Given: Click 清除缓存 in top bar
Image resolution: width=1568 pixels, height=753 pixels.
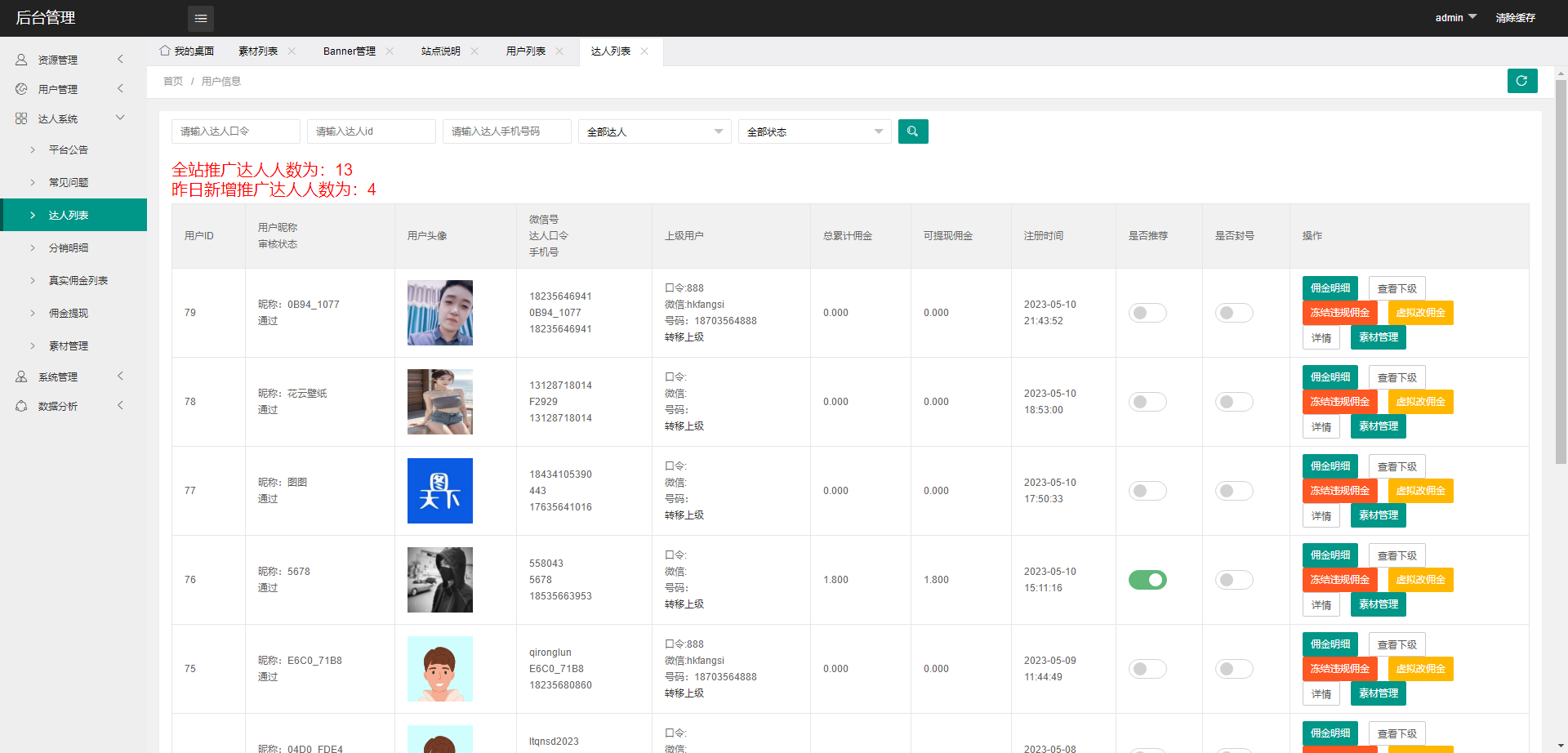Looking at the screenshot, I should coord(1516,18).
